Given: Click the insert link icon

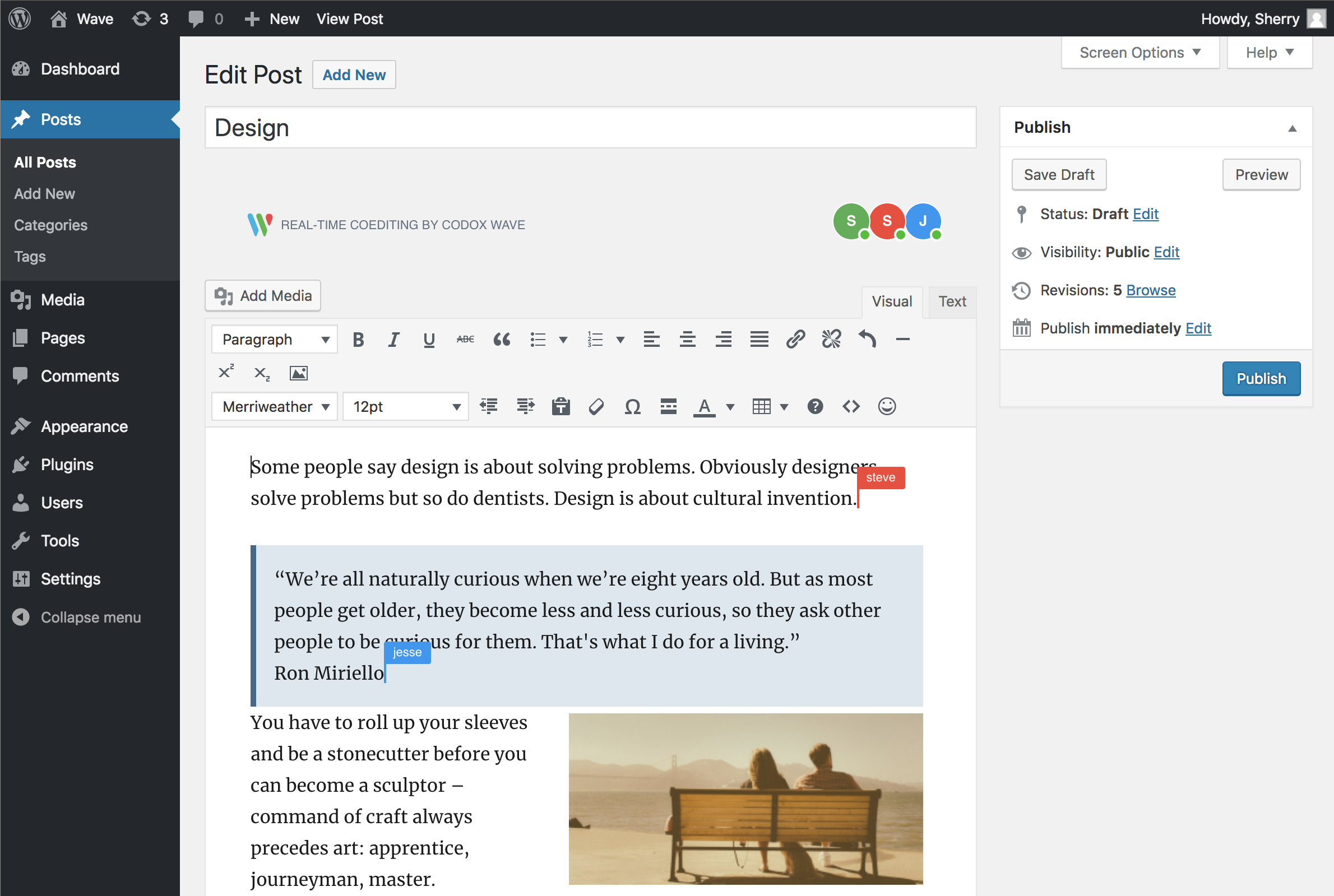Looking at the screenshot, I should (795, 340).
